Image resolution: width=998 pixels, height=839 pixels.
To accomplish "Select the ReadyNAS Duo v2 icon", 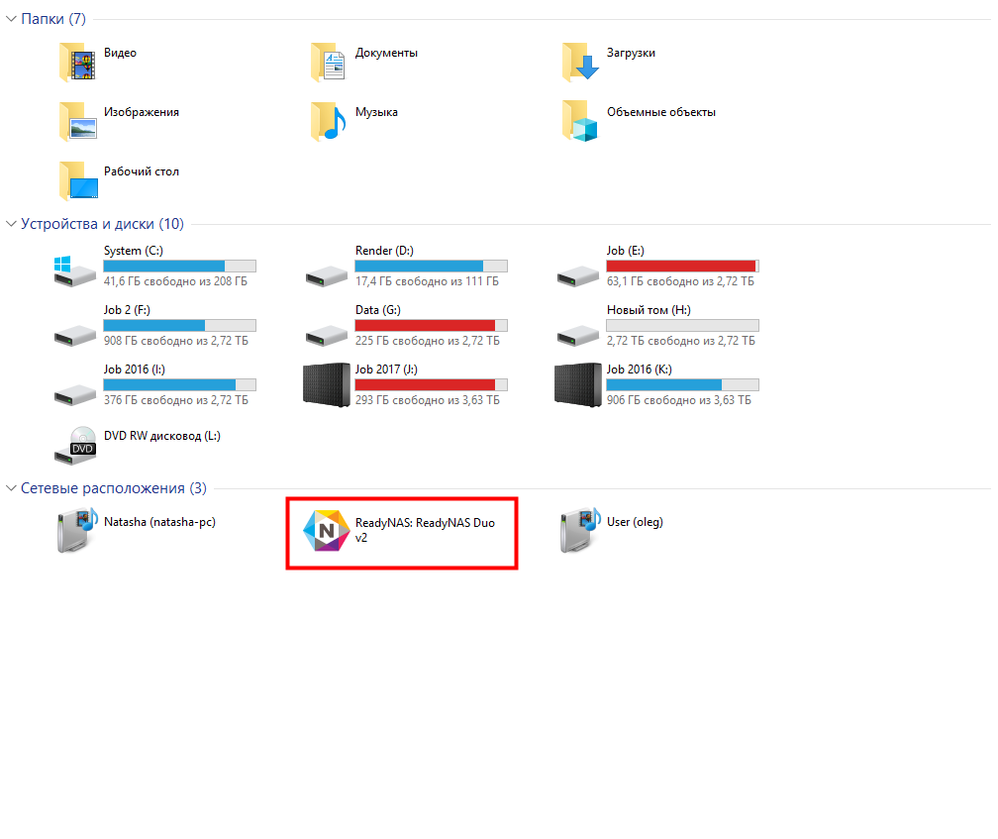I will [327, 530].
